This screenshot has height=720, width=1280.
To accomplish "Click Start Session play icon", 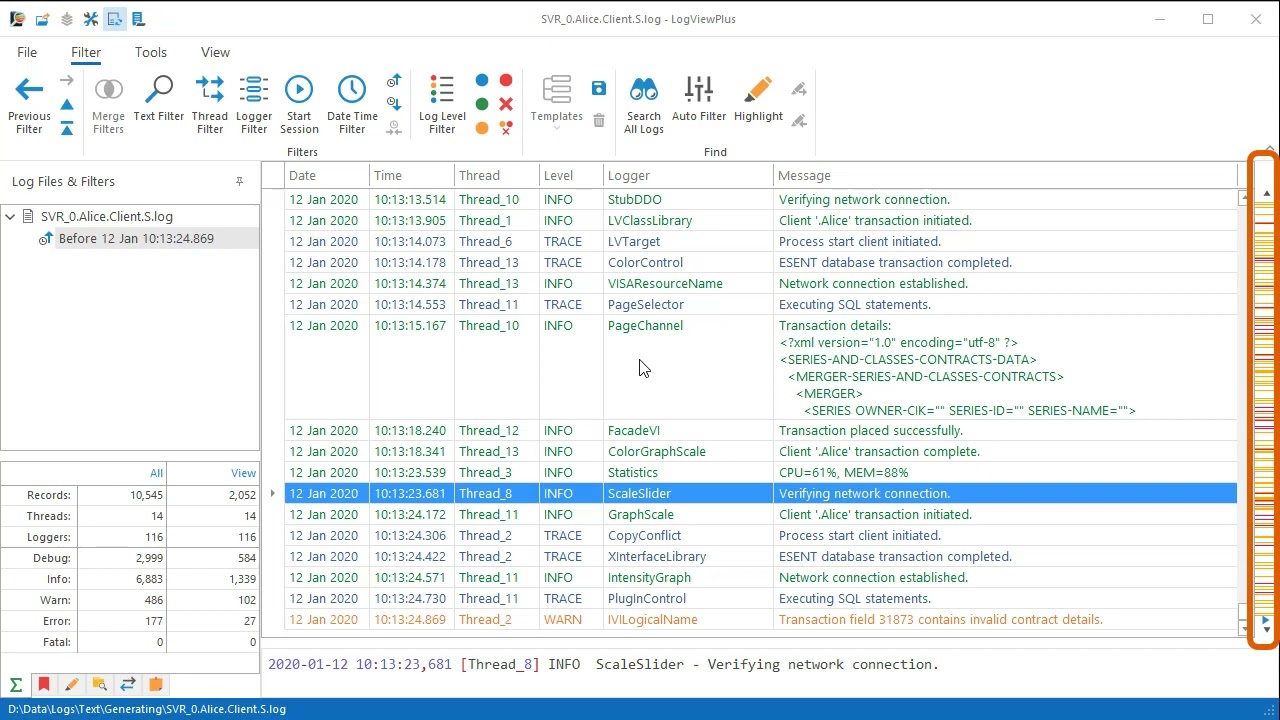I will click(x=299, y=105).
